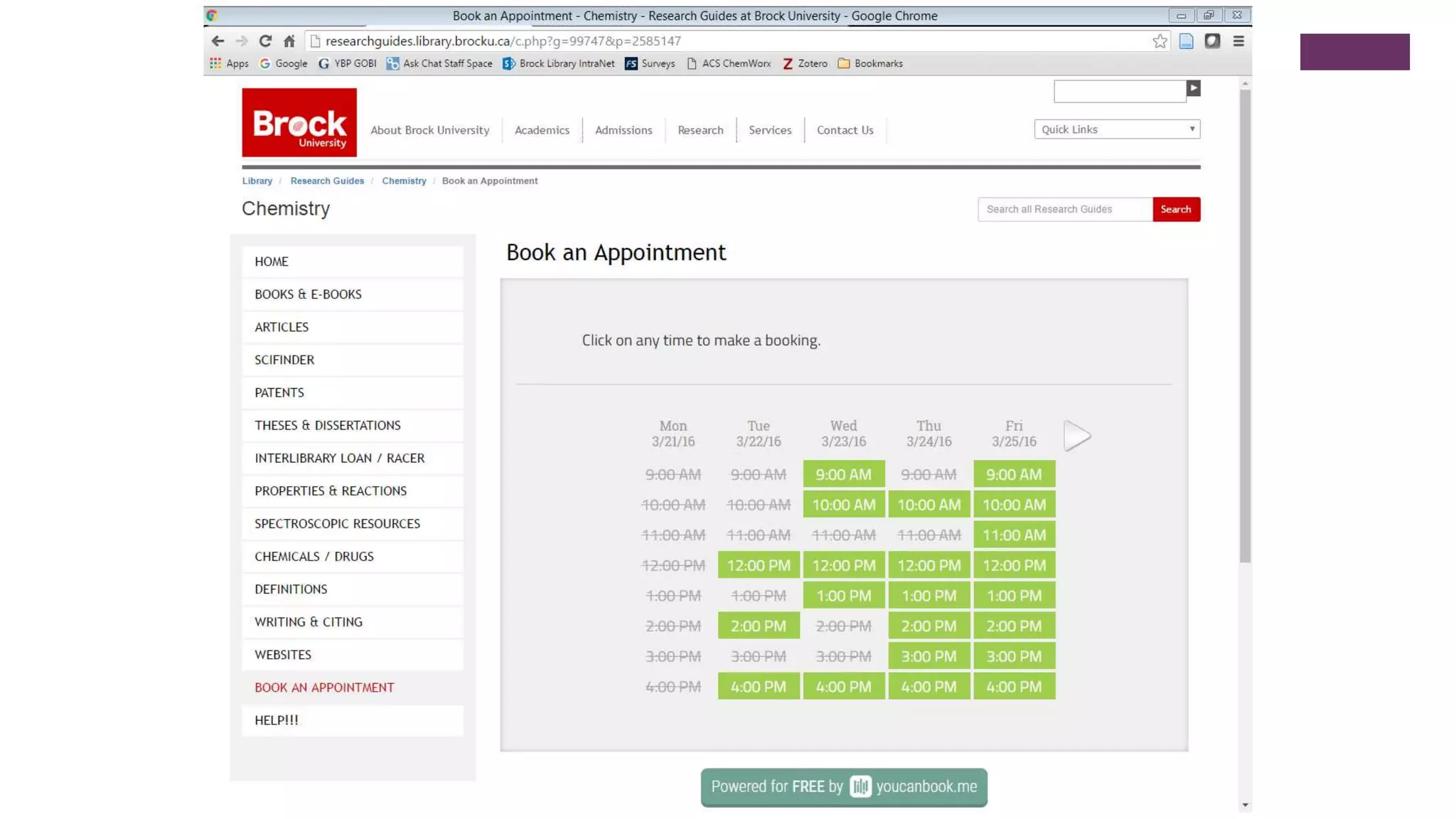The height and width of the screenshot is (819, 1456).
Task: Click the browser back arrow
Action: [218, 41]
